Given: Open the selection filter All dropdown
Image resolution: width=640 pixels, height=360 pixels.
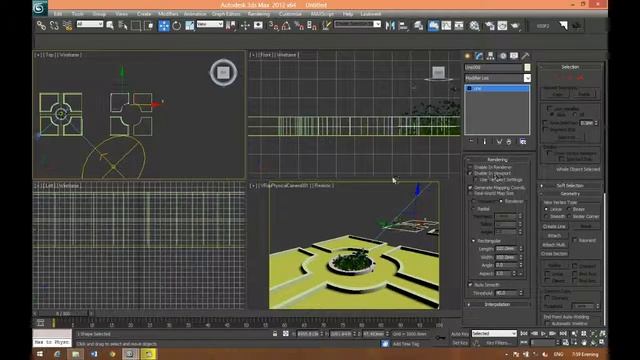Looking at the screenshot, I should click(x=90, y=24).
